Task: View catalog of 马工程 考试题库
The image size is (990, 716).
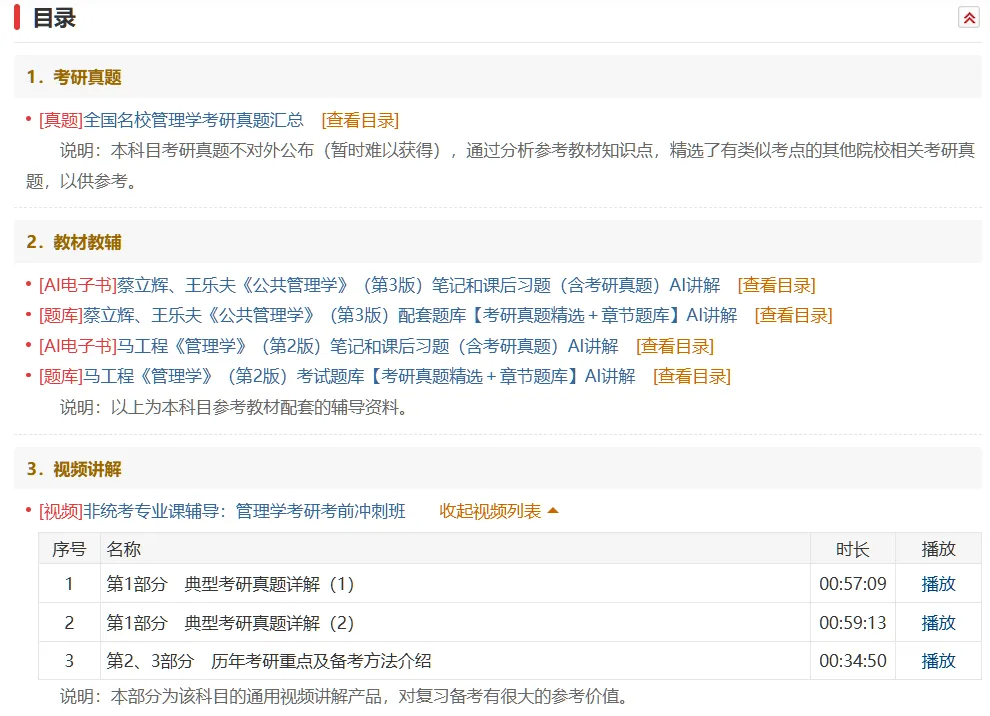Action: pyautogui.click(x=692, y=376)
